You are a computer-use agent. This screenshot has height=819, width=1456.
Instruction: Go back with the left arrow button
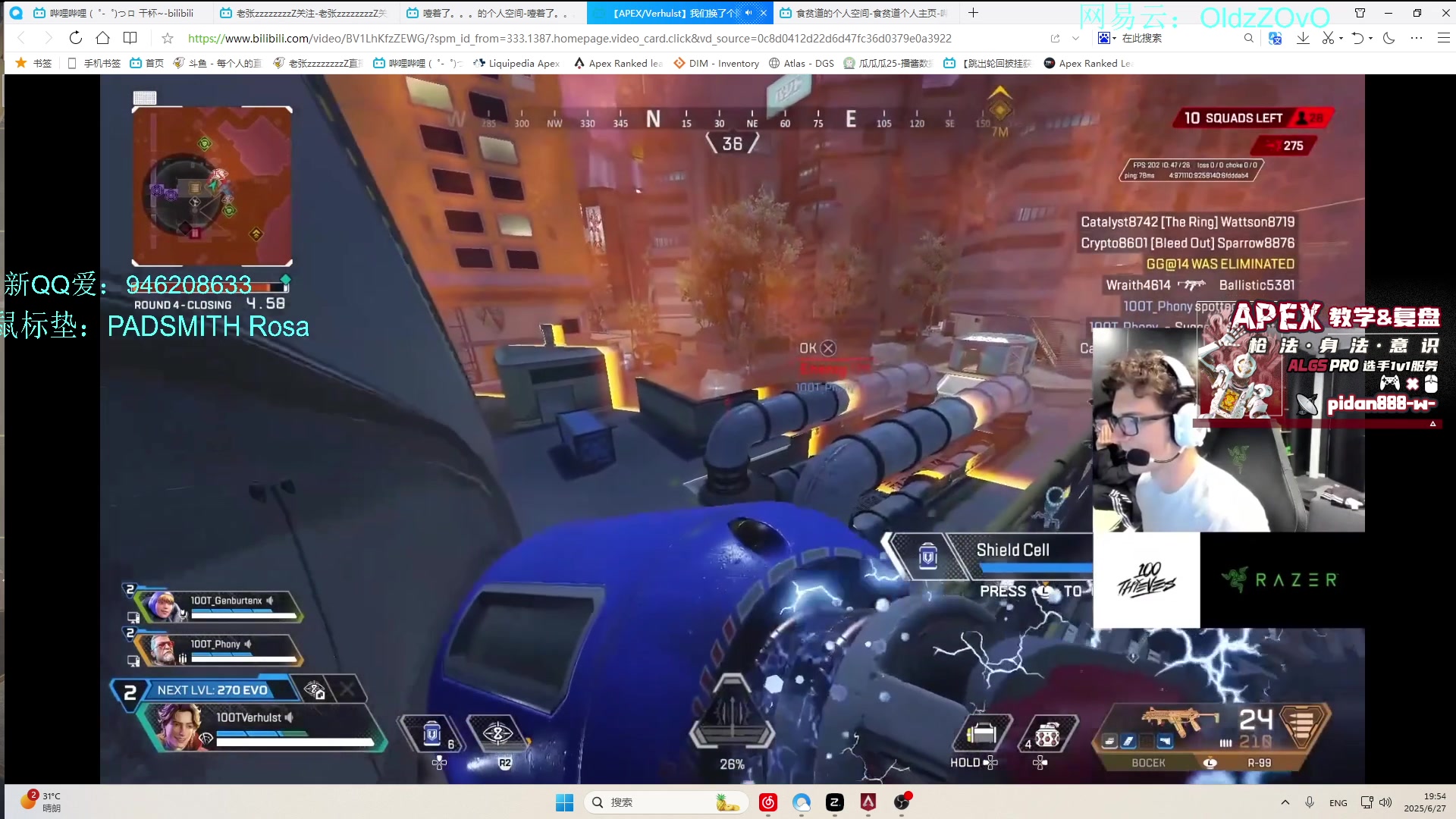[21, 38]
